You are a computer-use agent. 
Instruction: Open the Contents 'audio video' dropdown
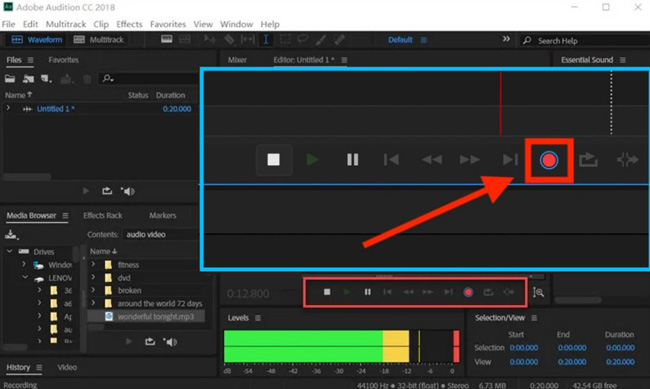click(161, 235)
